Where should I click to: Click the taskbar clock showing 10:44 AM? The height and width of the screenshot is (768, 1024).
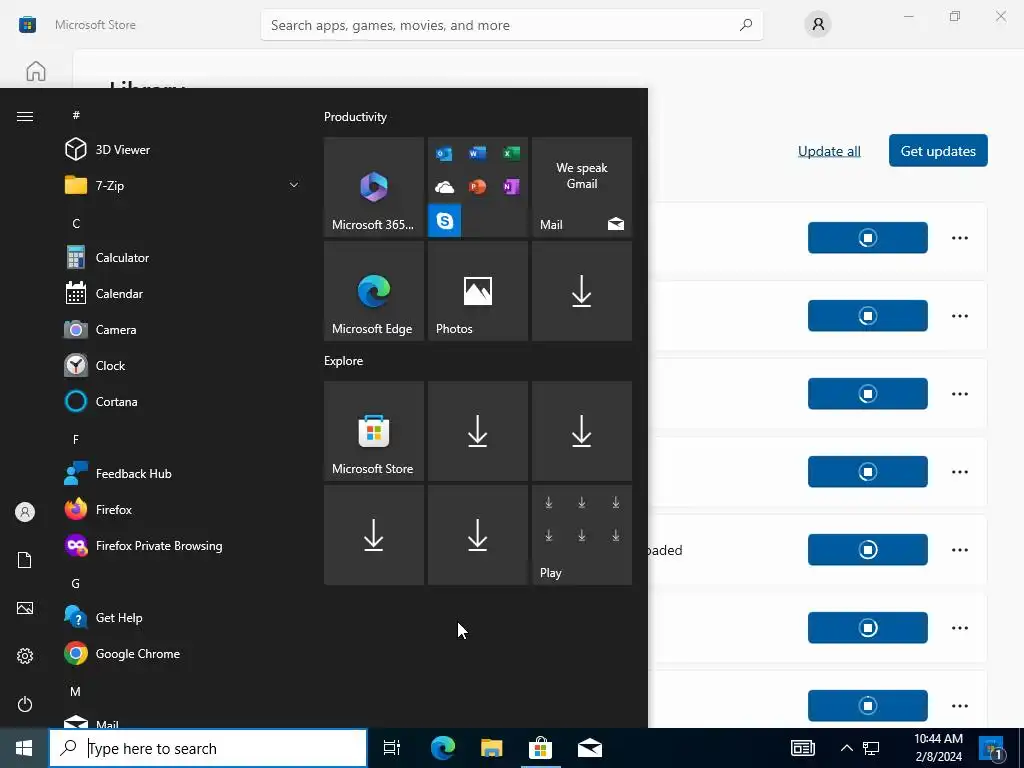[938, 748]
